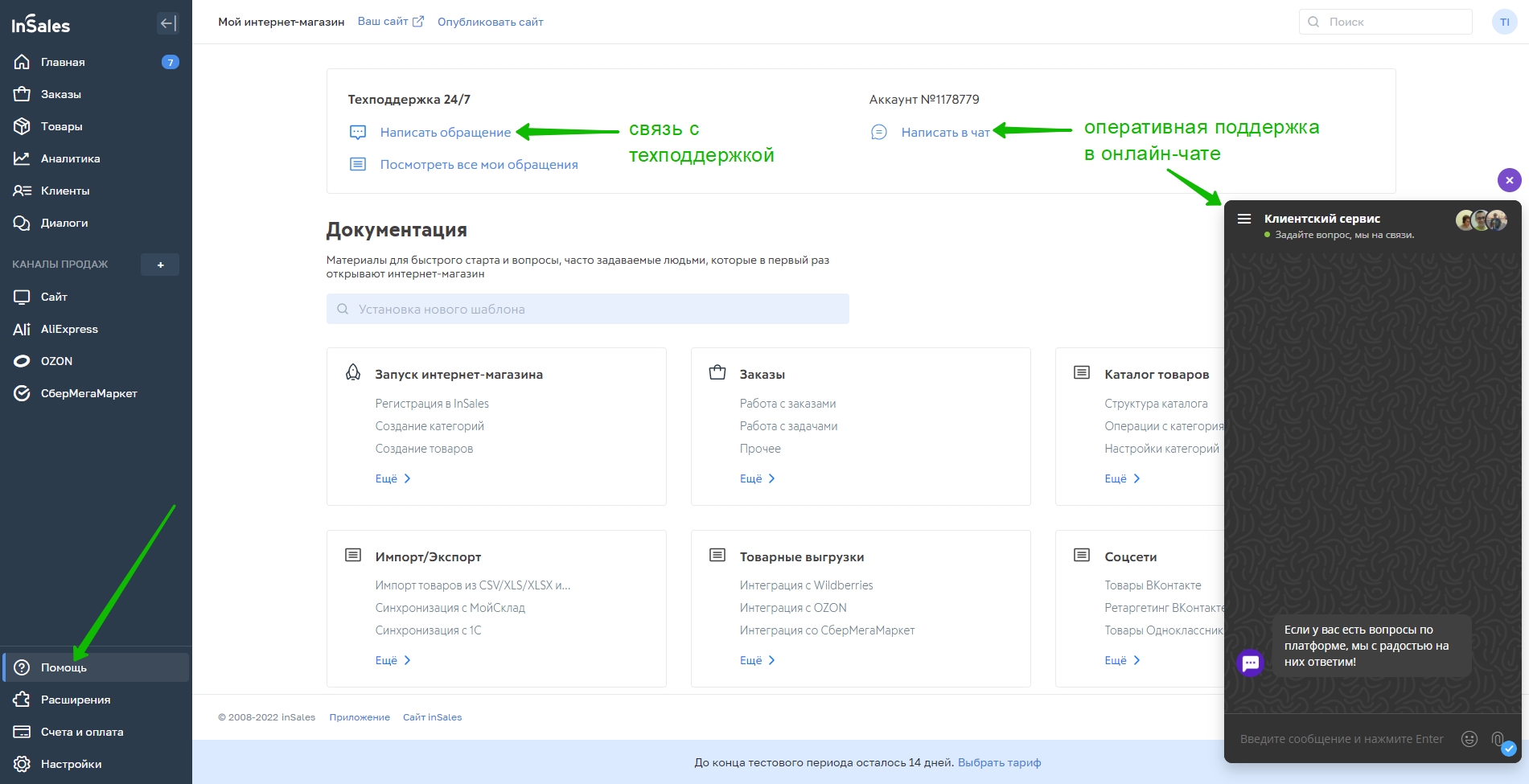Click the chat bubble icon beside Написать обращение
Viewport: 1529px width, 784px height.
tap(358, 132)
